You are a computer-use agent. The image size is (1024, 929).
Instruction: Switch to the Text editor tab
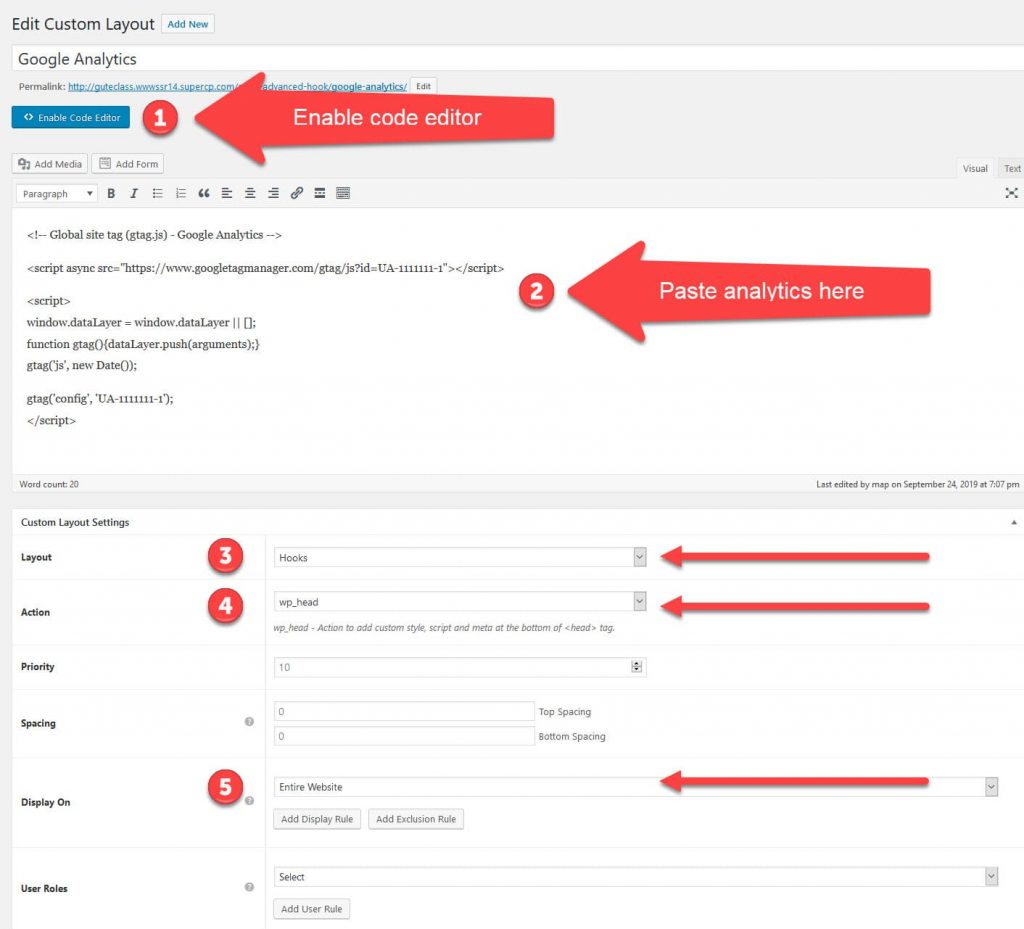click(x=1012, y=168)
